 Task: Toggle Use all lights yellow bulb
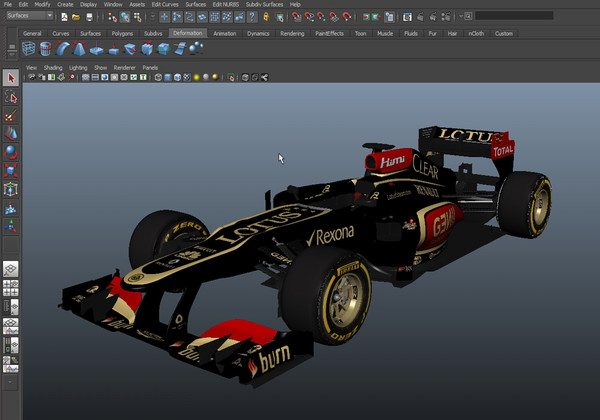coord(196,78)
